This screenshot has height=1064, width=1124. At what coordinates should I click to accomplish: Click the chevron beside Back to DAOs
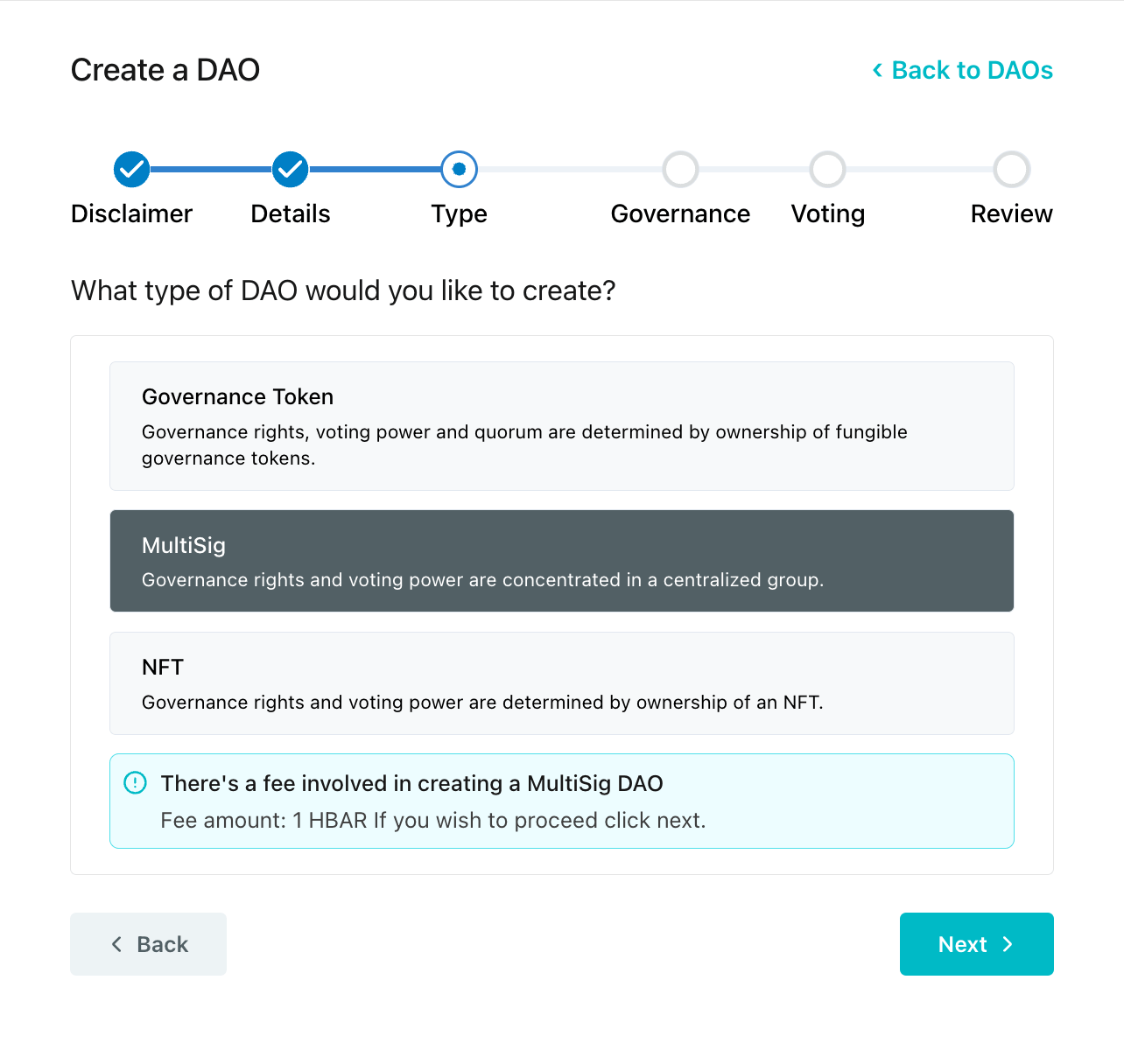(x=877, y=70)
